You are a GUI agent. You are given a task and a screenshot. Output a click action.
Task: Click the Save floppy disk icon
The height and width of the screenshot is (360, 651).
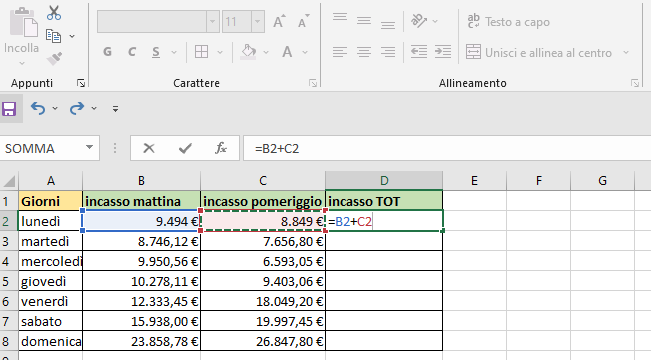[9, 109]
